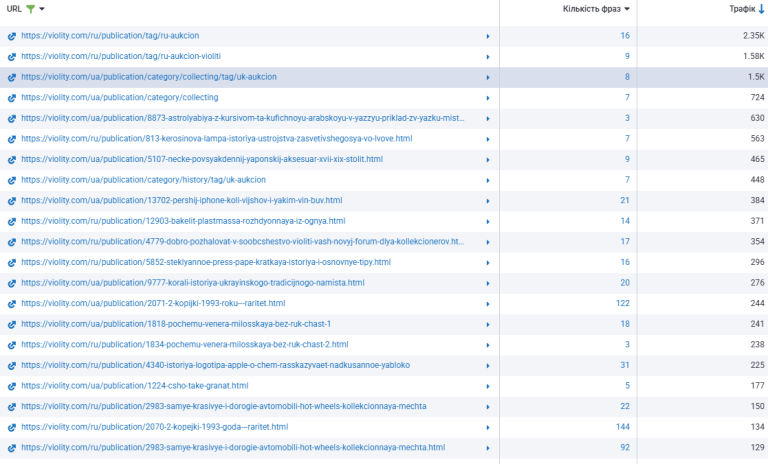Open external link icon for 2071-2-kopijki row
768x464 pixels.
tap(12, 303)
